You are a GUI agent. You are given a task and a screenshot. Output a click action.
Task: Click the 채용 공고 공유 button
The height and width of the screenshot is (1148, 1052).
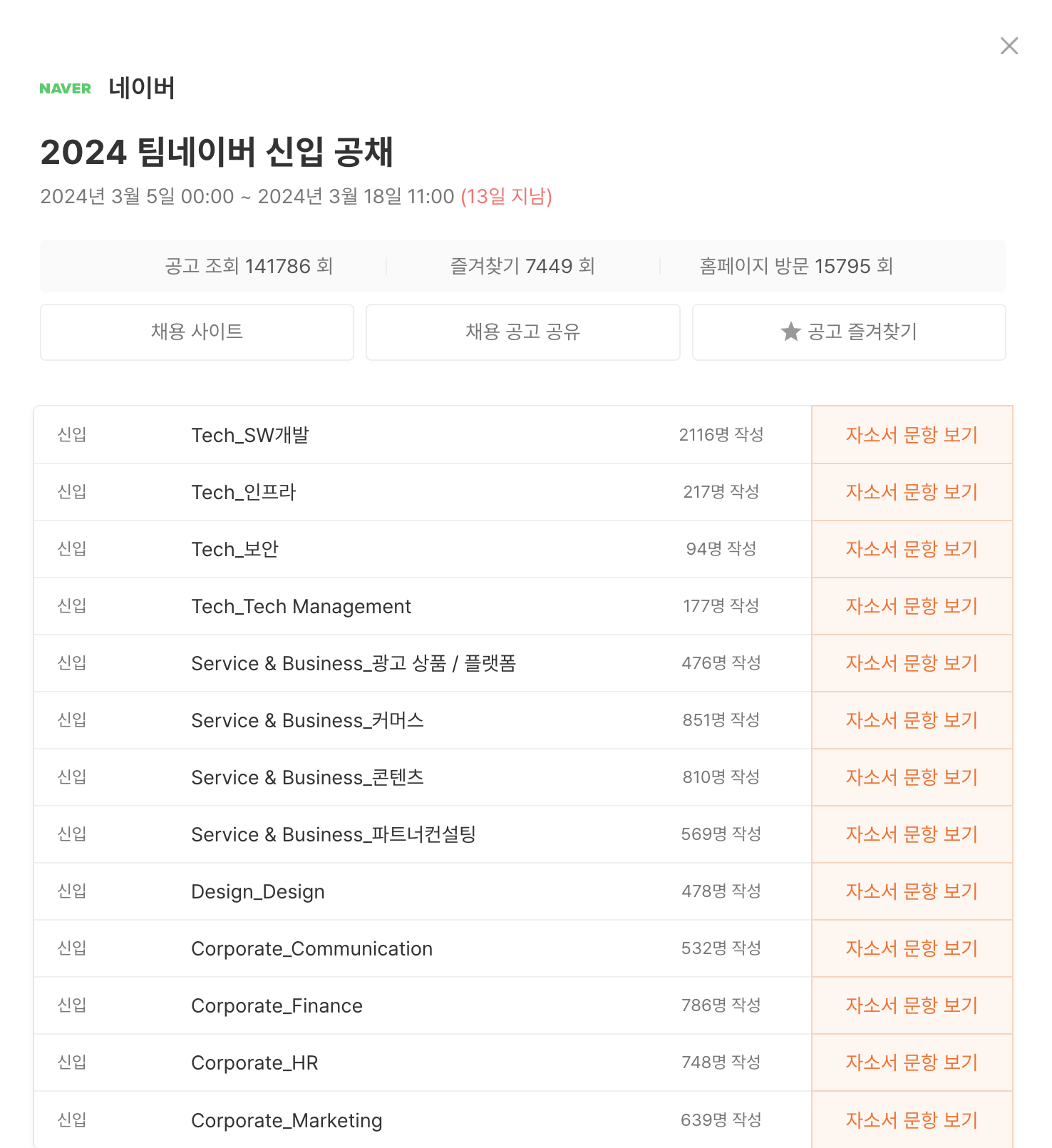point(523,332)
